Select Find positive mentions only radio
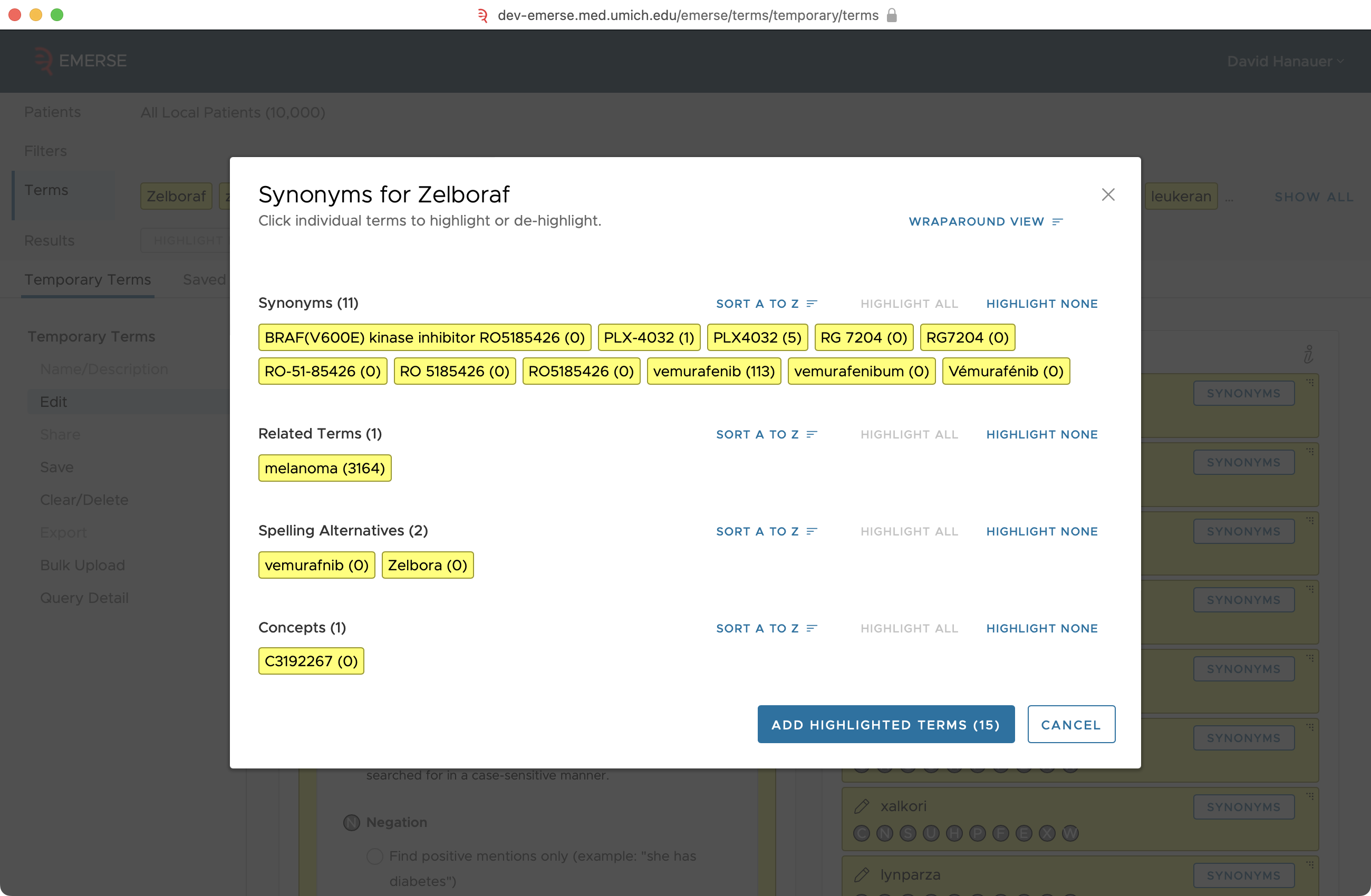1371x896 pixels. coord(374,856)
